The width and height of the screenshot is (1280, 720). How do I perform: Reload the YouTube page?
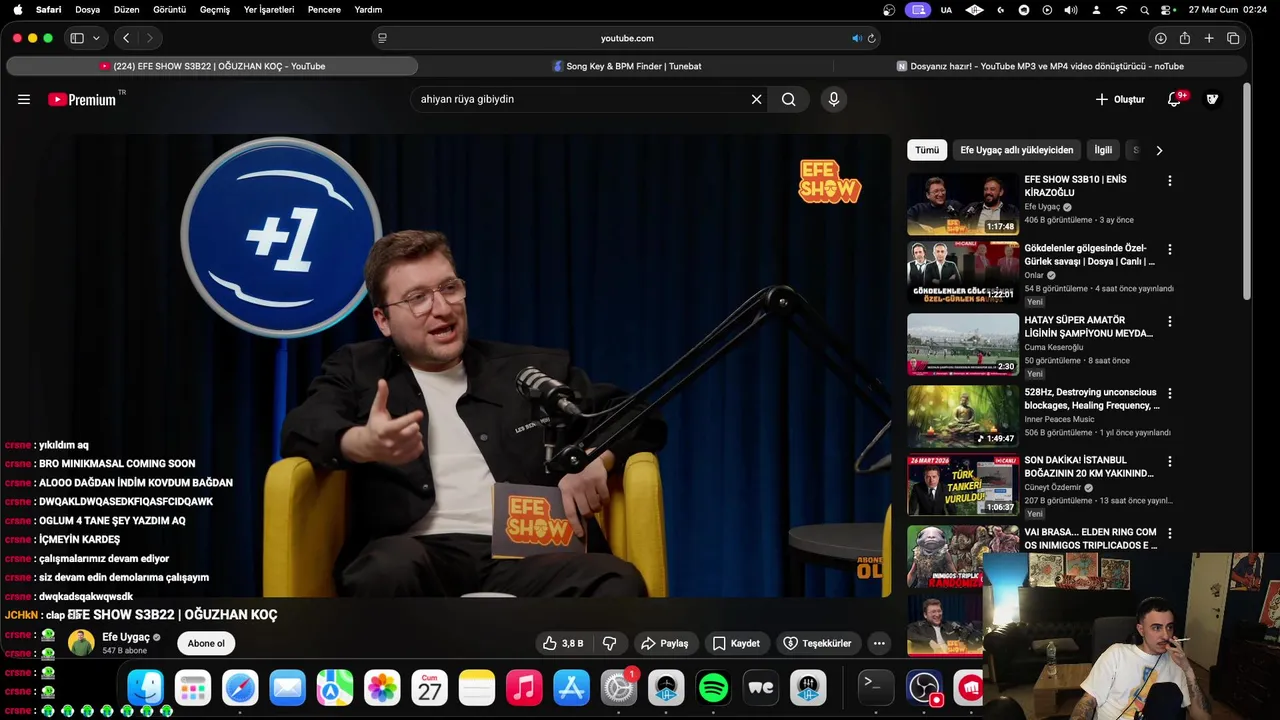pos(872,38)
